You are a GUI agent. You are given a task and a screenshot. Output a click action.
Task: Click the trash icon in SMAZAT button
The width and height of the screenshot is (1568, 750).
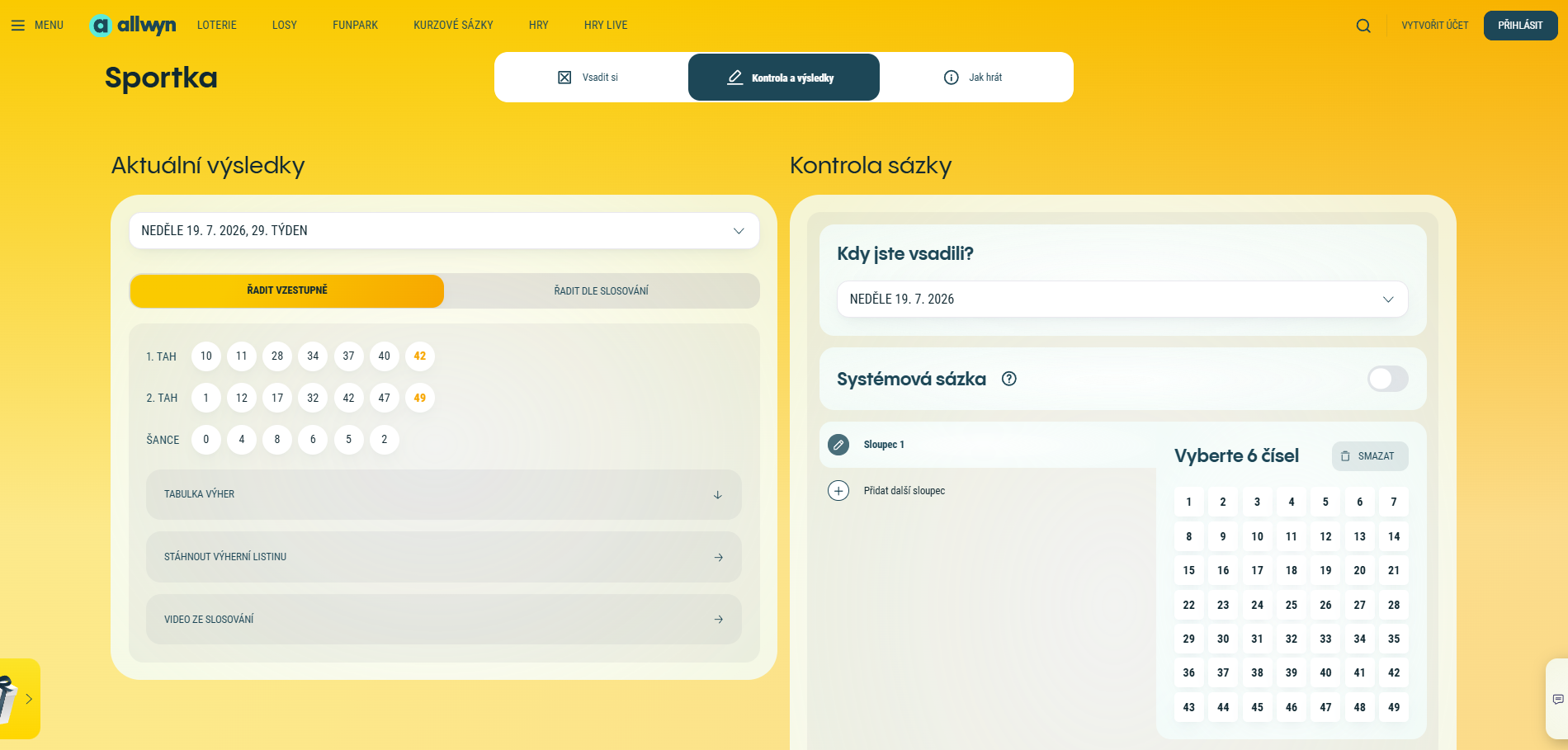click(1345, 456)
